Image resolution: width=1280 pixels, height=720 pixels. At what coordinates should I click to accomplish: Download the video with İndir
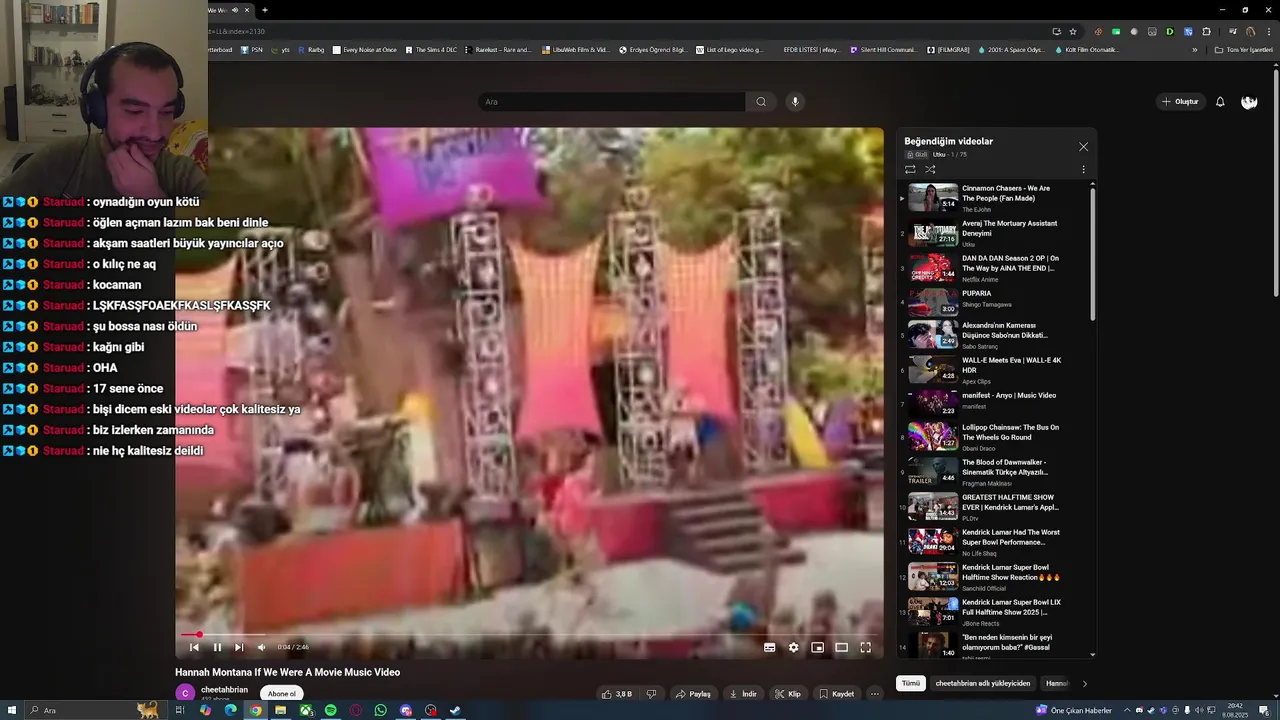(743, 693)
